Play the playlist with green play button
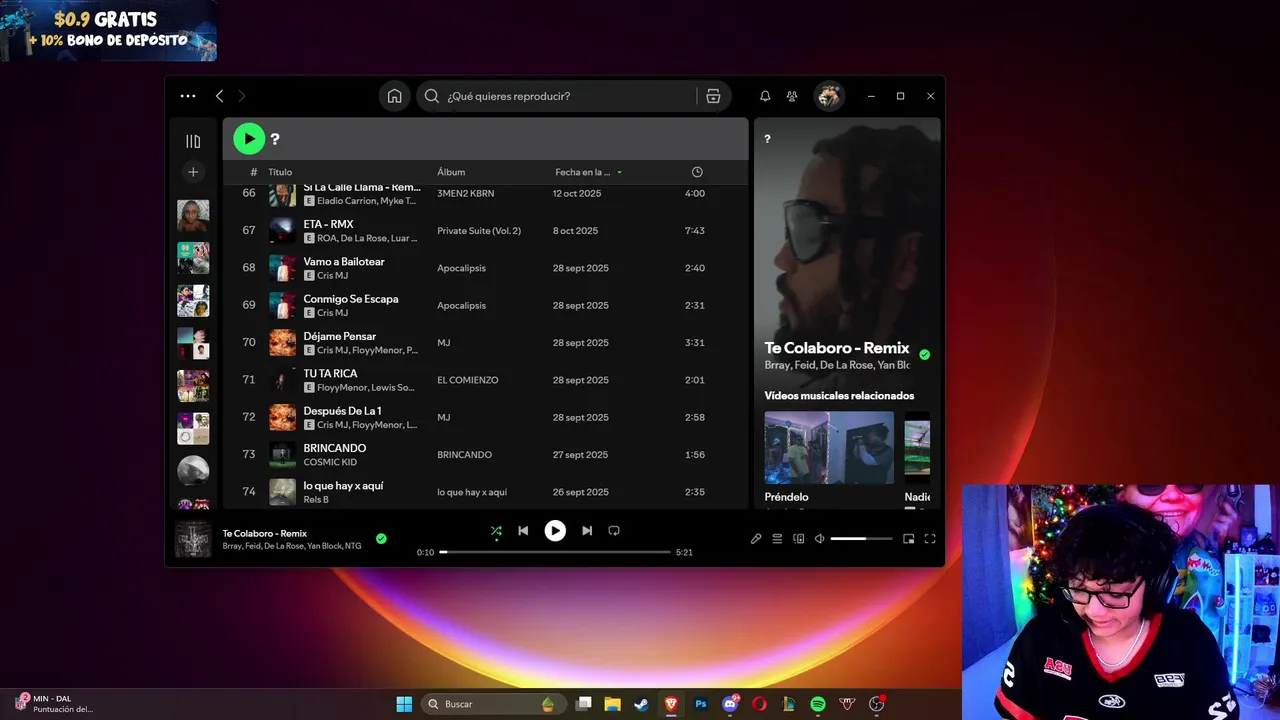This screenshot has height=720, width=1280. [x=249, y=139]
